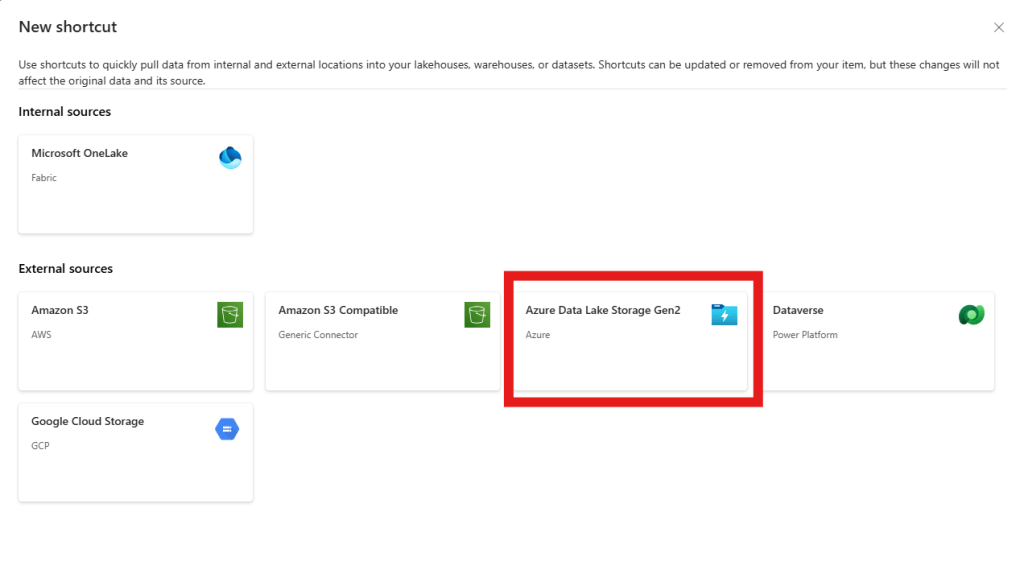Click the Power Platform subtitle under Dataverse
This screenshot has width=1024, height=578.
(x=805, y=335)
